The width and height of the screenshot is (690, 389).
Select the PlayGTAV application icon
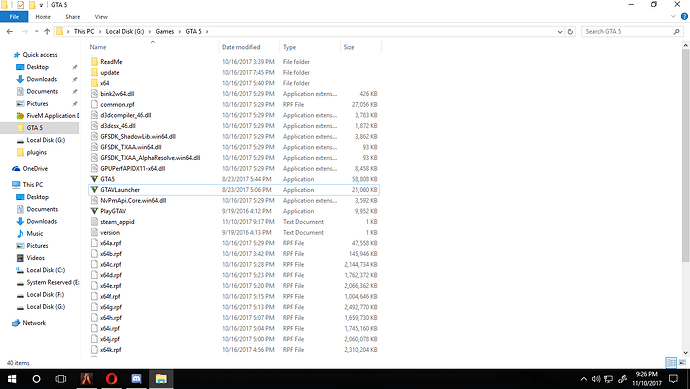tap(94, 211)
